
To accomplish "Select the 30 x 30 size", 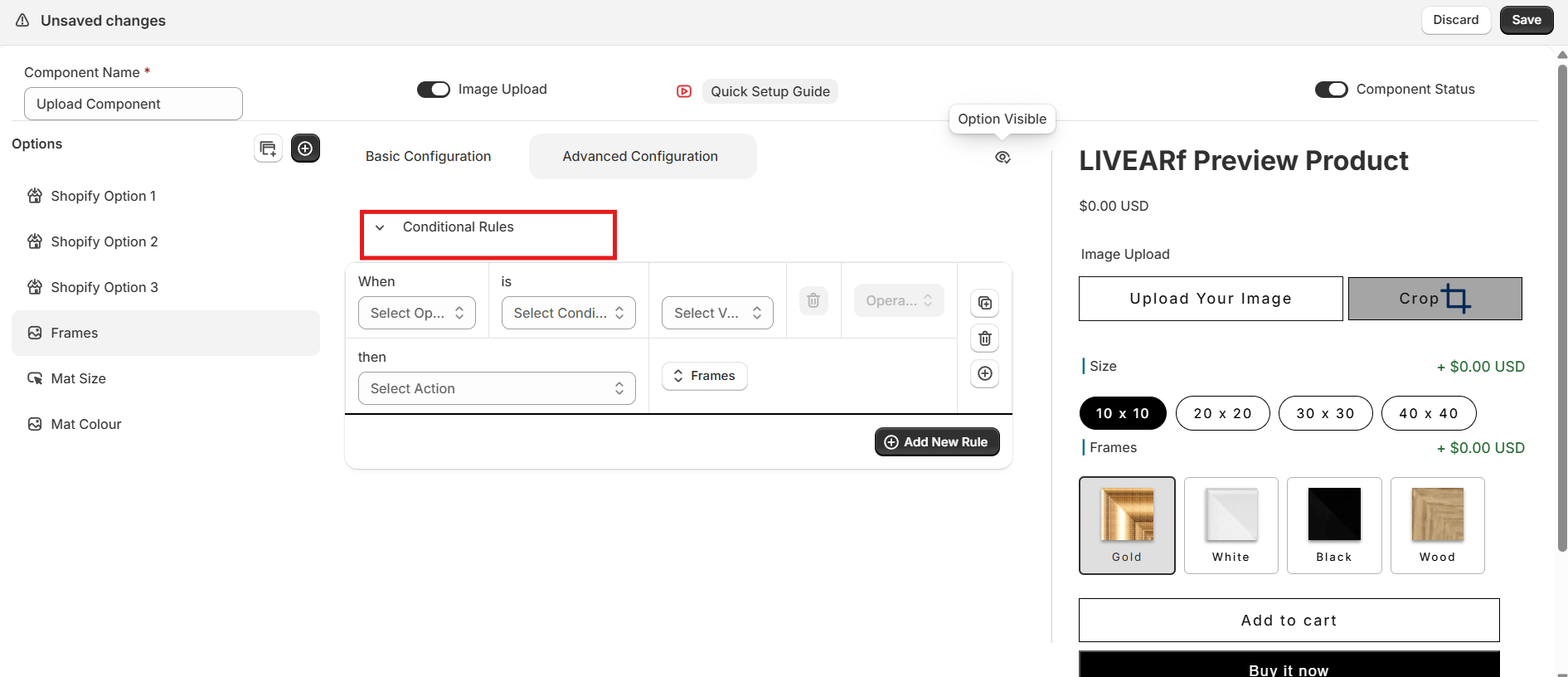I will pos(1326,413).
